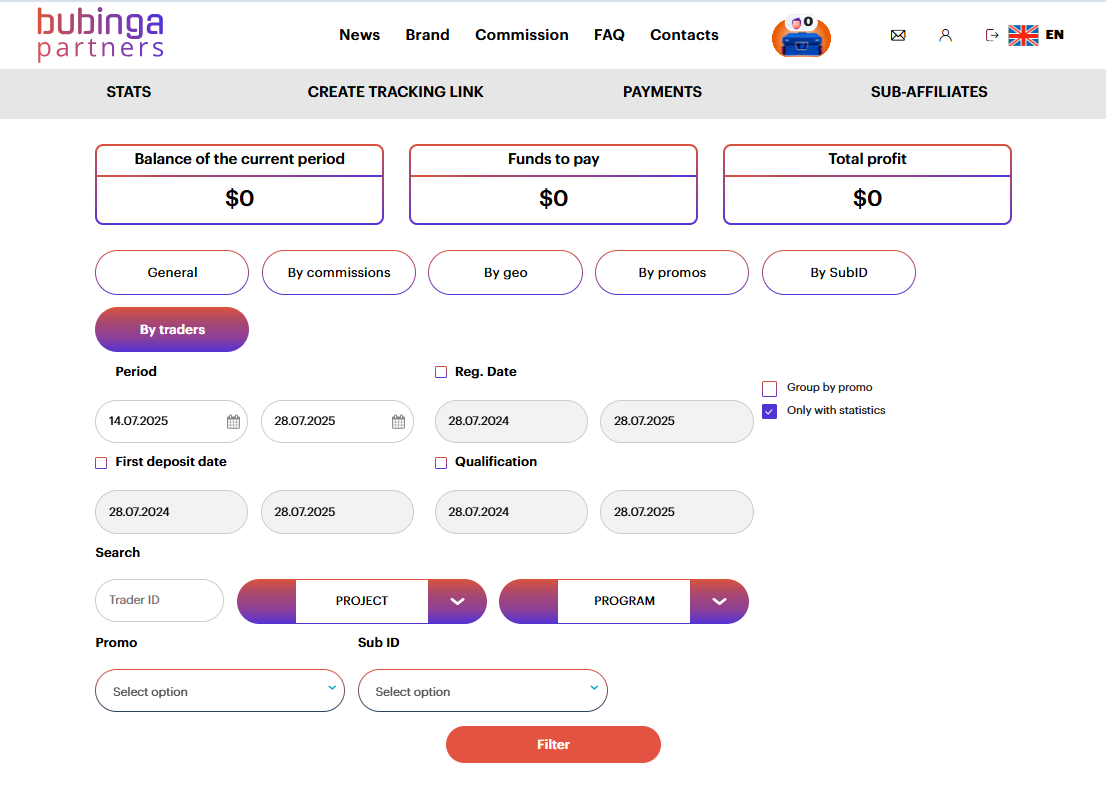Click the red Filter button
The image size is (1106, 789).
[553, 745]
